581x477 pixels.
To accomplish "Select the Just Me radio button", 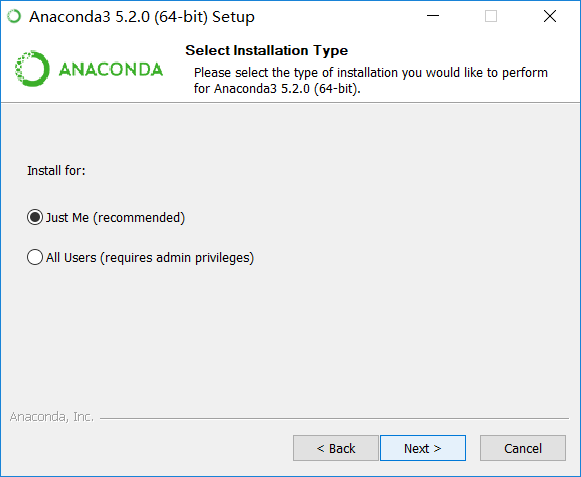I will tap(35, 218).
